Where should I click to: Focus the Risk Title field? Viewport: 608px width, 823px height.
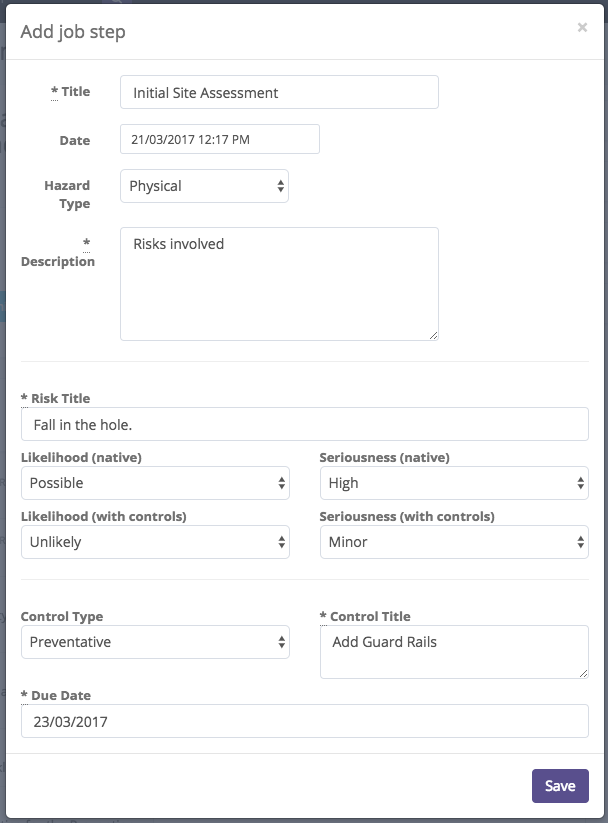[304, 424]
